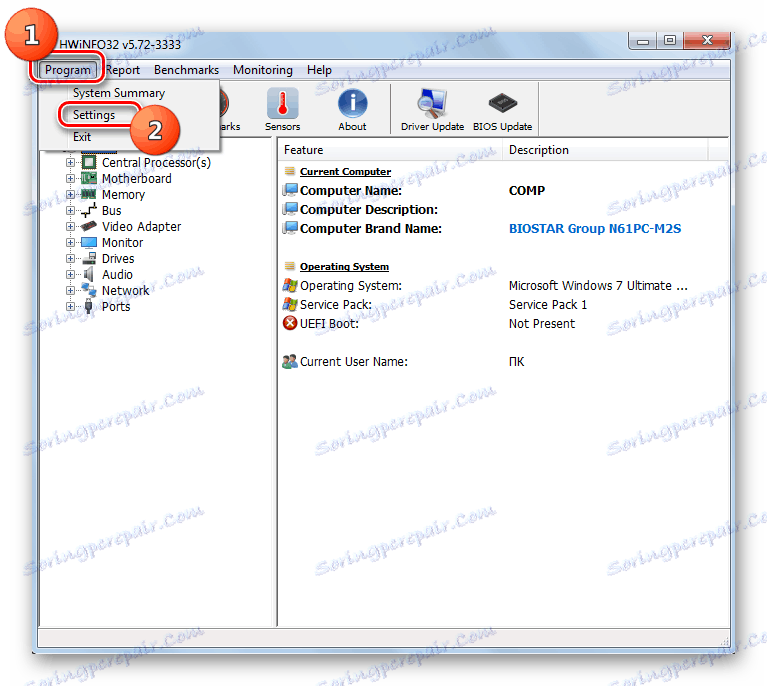The height and width of the screenshot is (686, 767).
Task: Open the Monitoring menu
Action: tap(263, 70)
